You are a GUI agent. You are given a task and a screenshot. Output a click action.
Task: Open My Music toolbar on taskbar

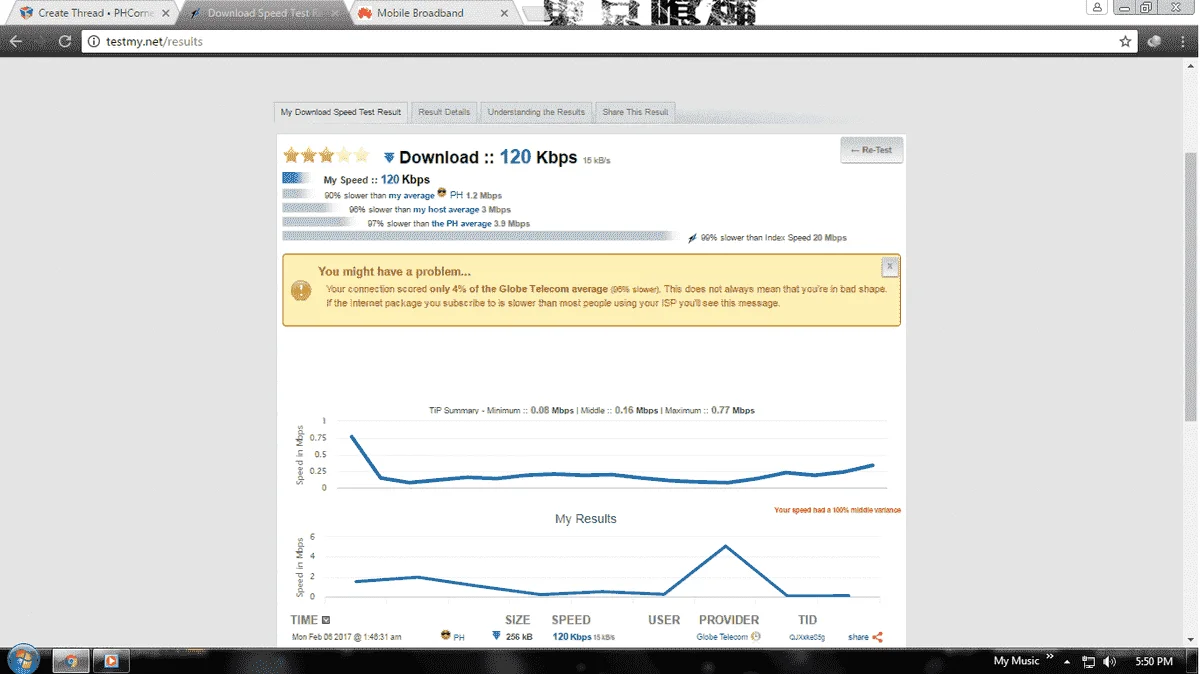point(1016,661)
